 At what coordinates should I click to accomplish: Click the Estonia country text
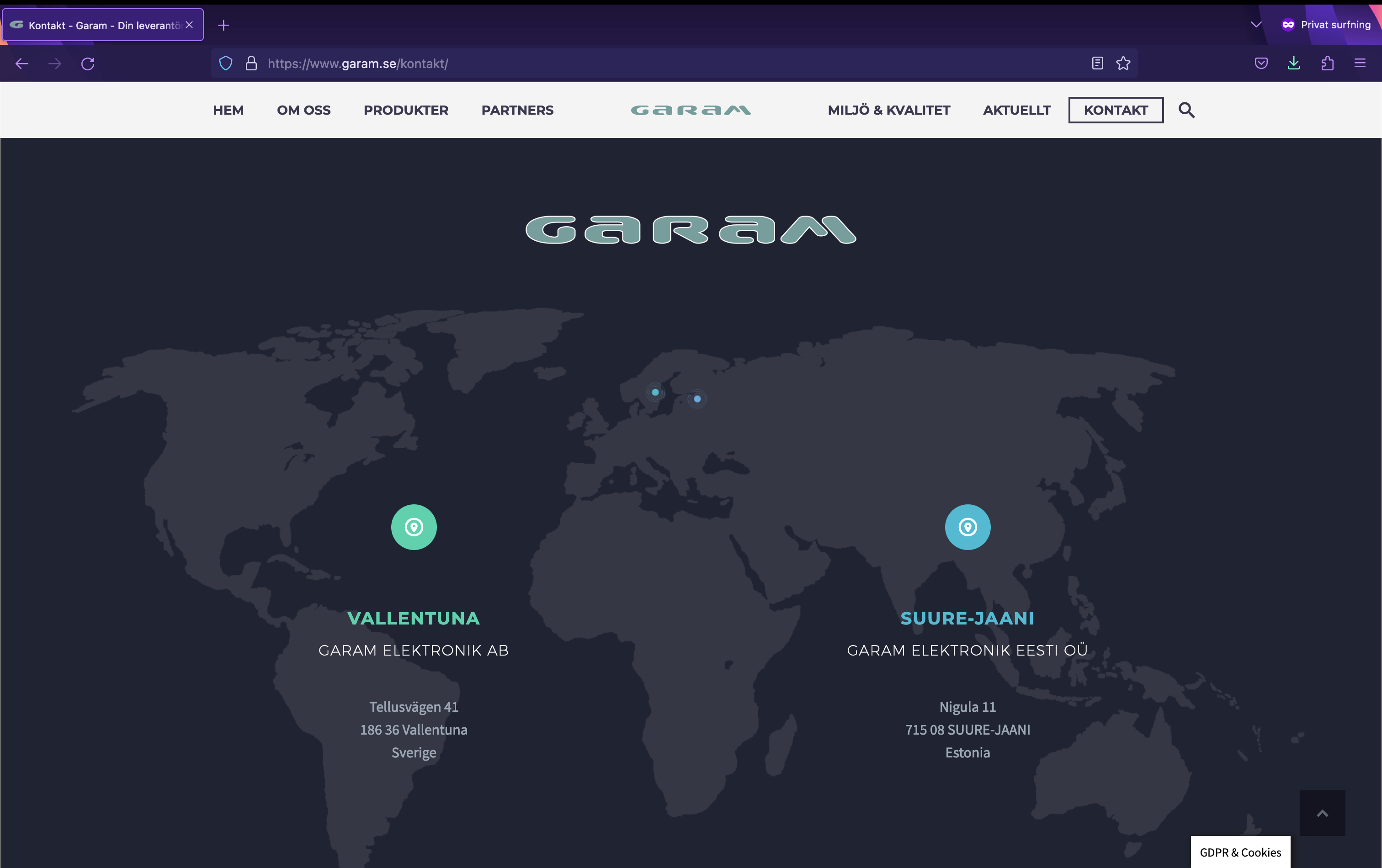(967, 753)
